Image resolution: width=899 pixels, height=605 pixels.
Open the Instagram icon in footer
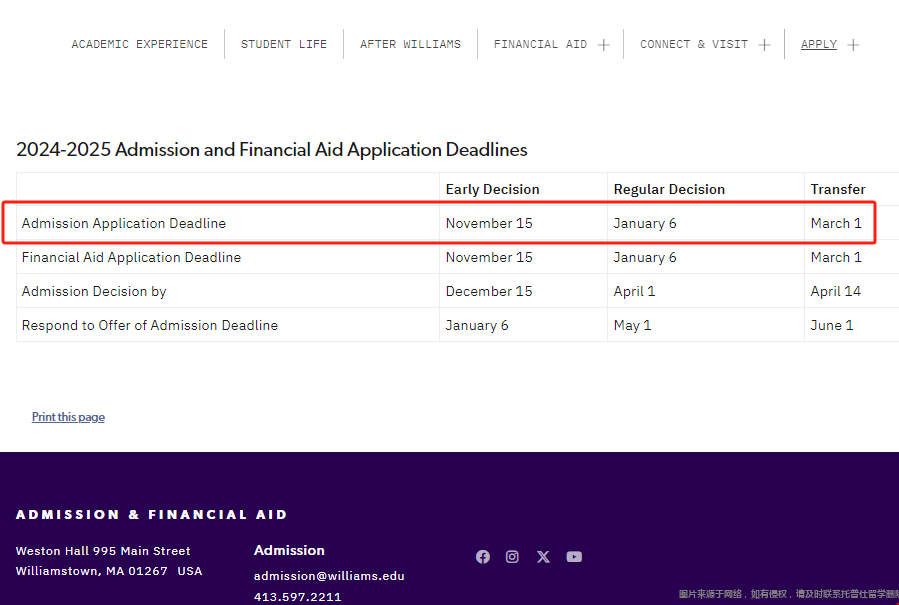(513, 557)
